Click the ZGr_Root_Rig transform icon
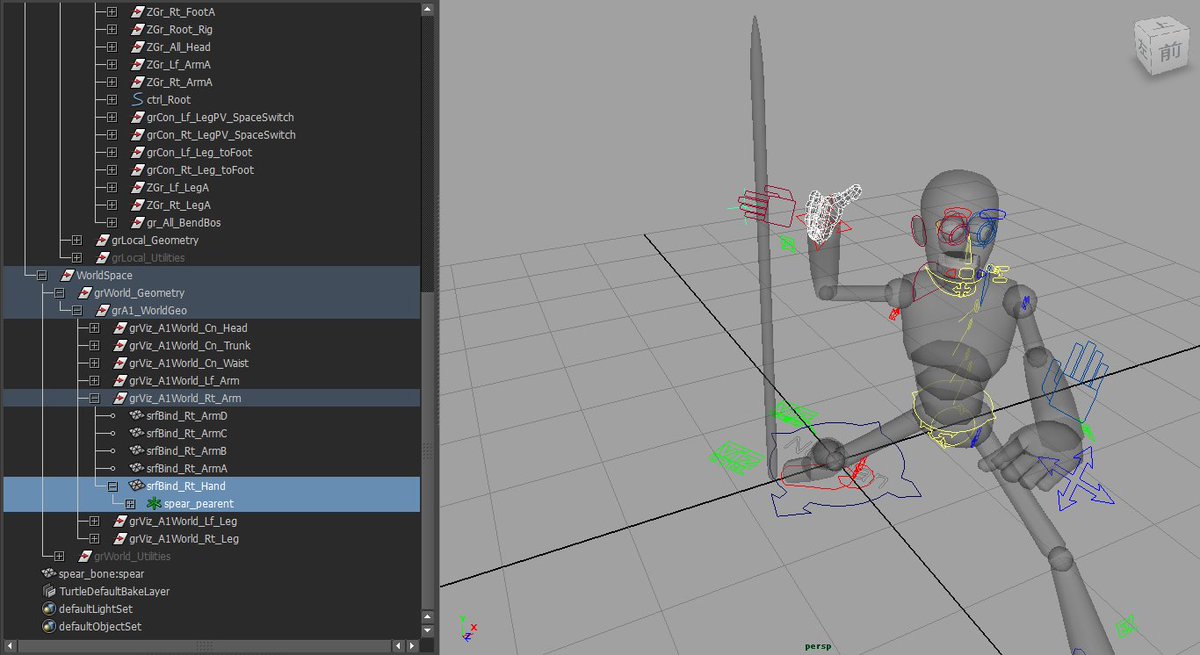The width and height of the screenshot is (1200, 655). point(138,30)
